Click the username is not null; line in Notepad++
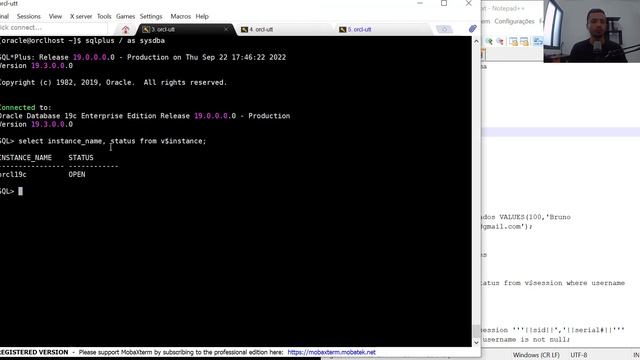 pos(526,340)
